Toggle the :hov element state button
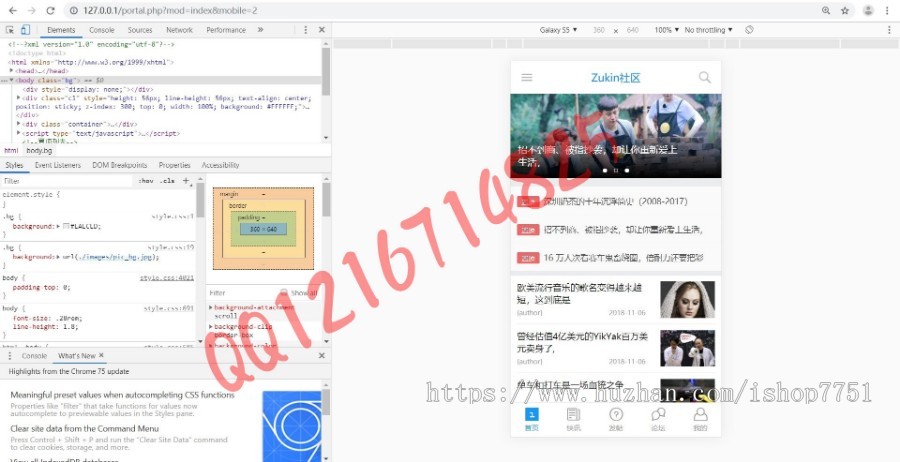The image size is (900, 462). 146,181
